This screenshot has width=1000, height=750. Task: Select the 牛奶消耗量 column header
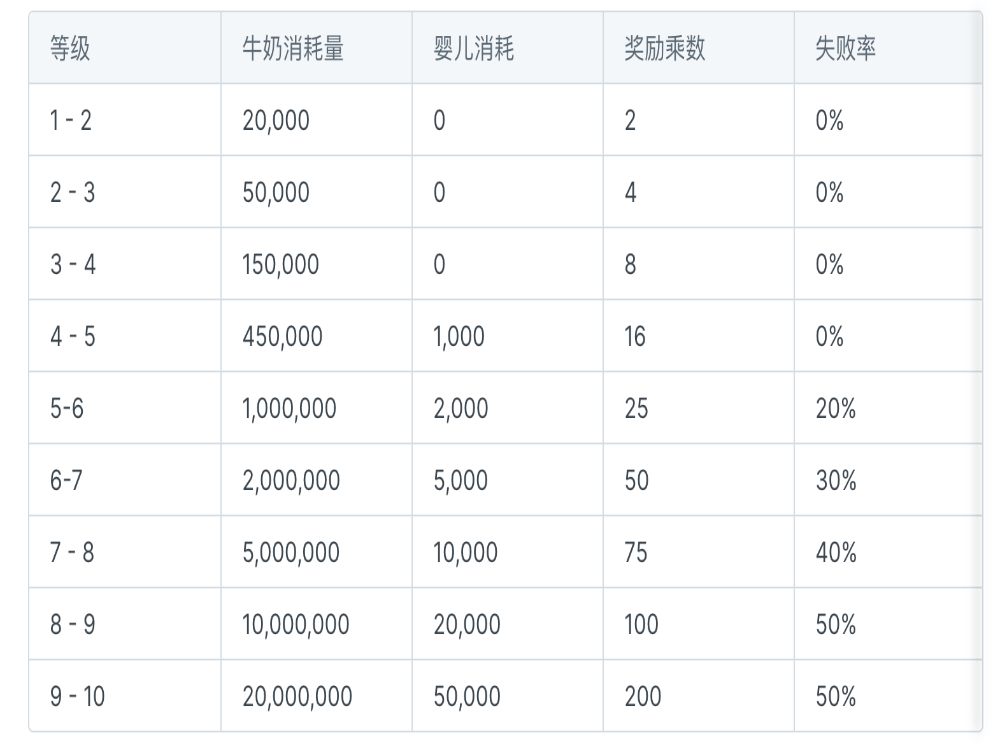tap(316, 48)
